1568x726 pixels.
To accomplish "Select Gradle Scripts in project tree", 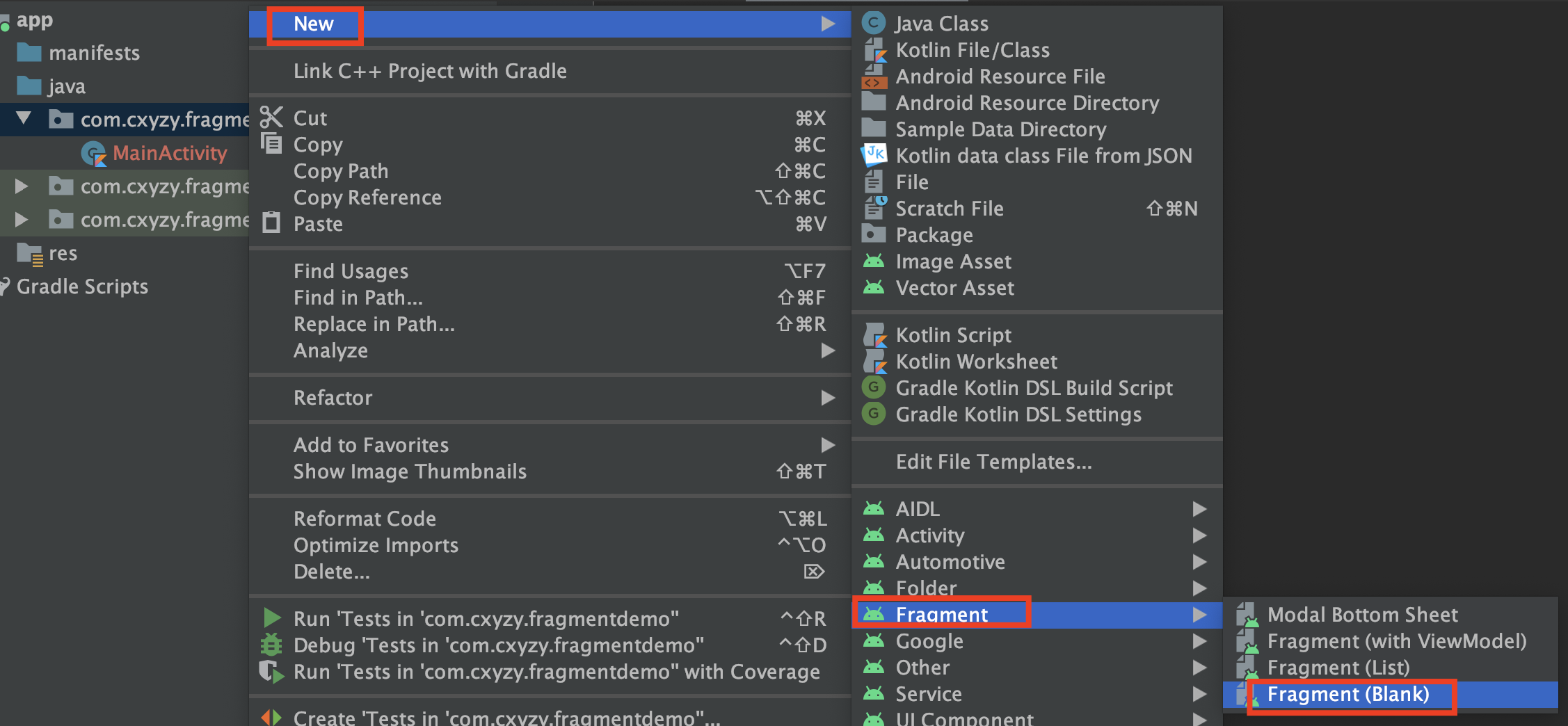I will pyautogui.click(x=82, y=287).
